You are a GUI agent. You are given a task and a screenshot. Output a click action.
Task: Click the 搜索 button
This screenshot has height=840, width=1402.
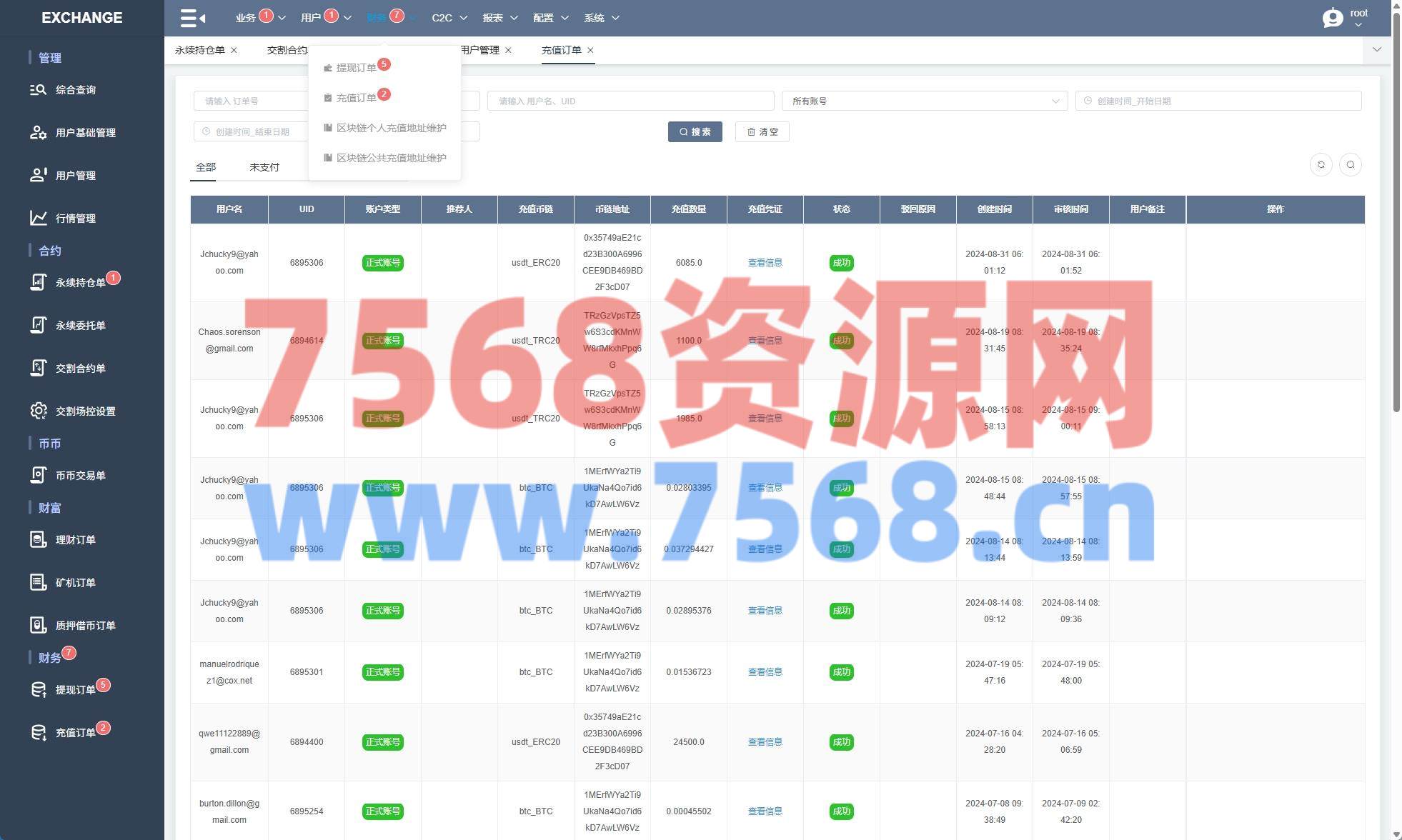pos(695,132)
